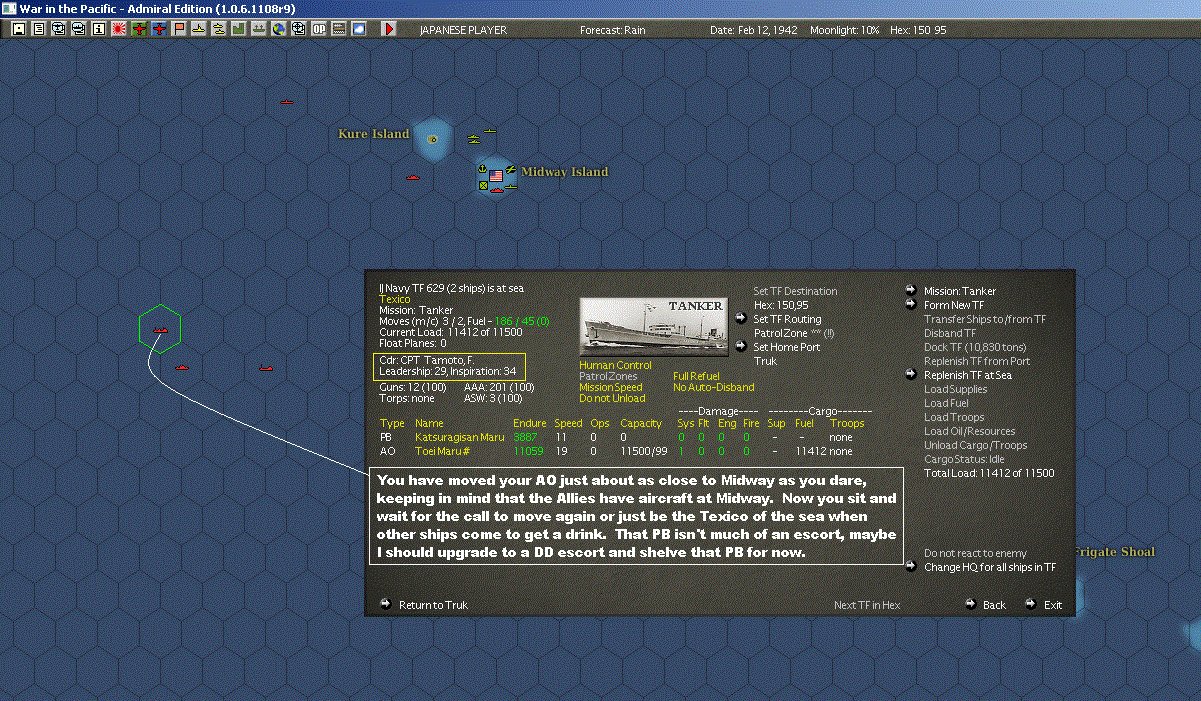Viewport: 1201px width, 701px height.
Task: Choose Form New TF
Action: [x=954, y=305]
